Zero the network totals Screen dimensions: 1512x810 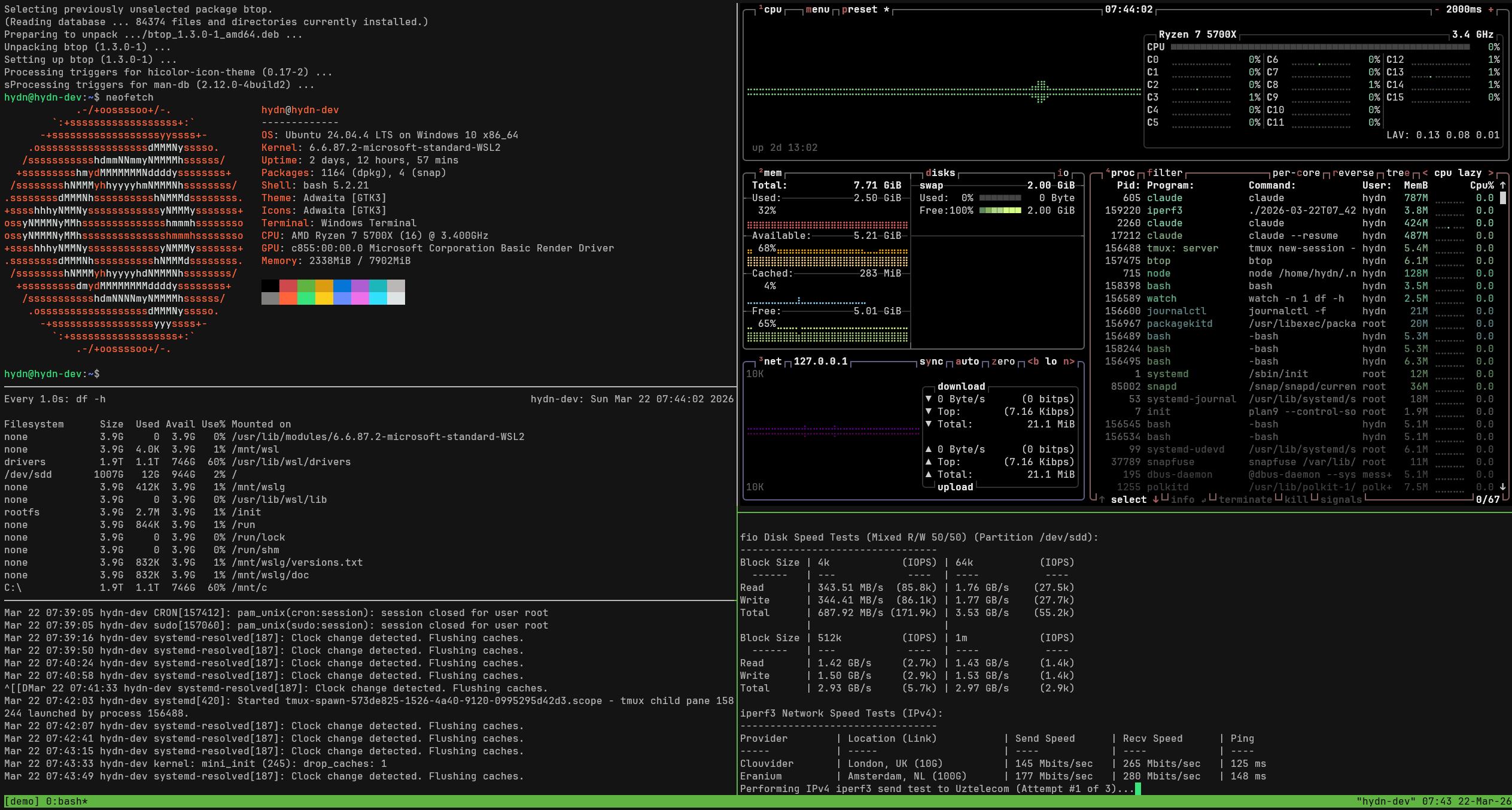coord(1003,362)
